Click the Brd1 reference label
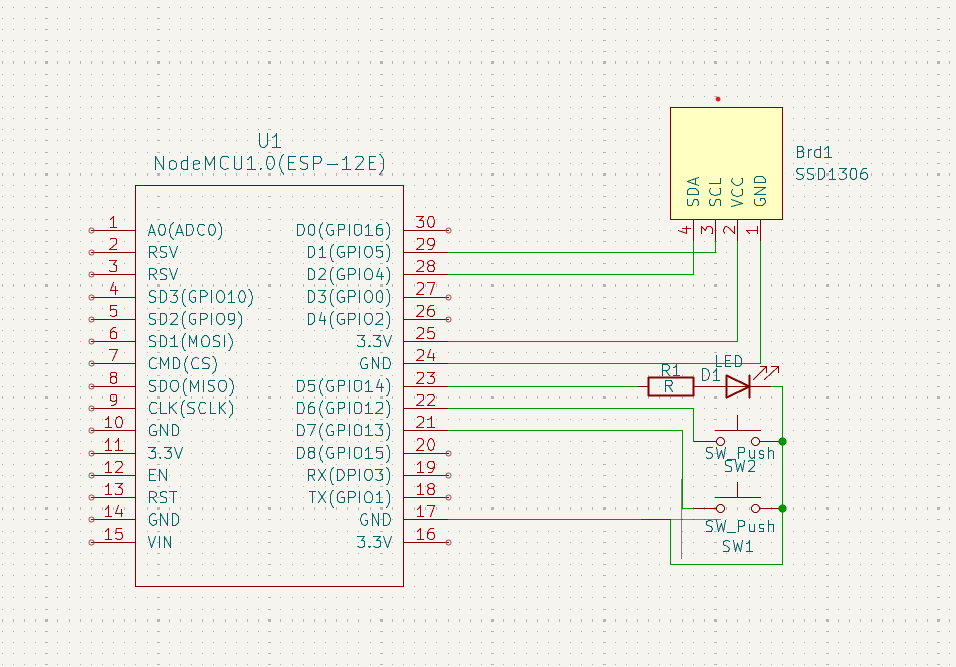 tap(813, 152)
